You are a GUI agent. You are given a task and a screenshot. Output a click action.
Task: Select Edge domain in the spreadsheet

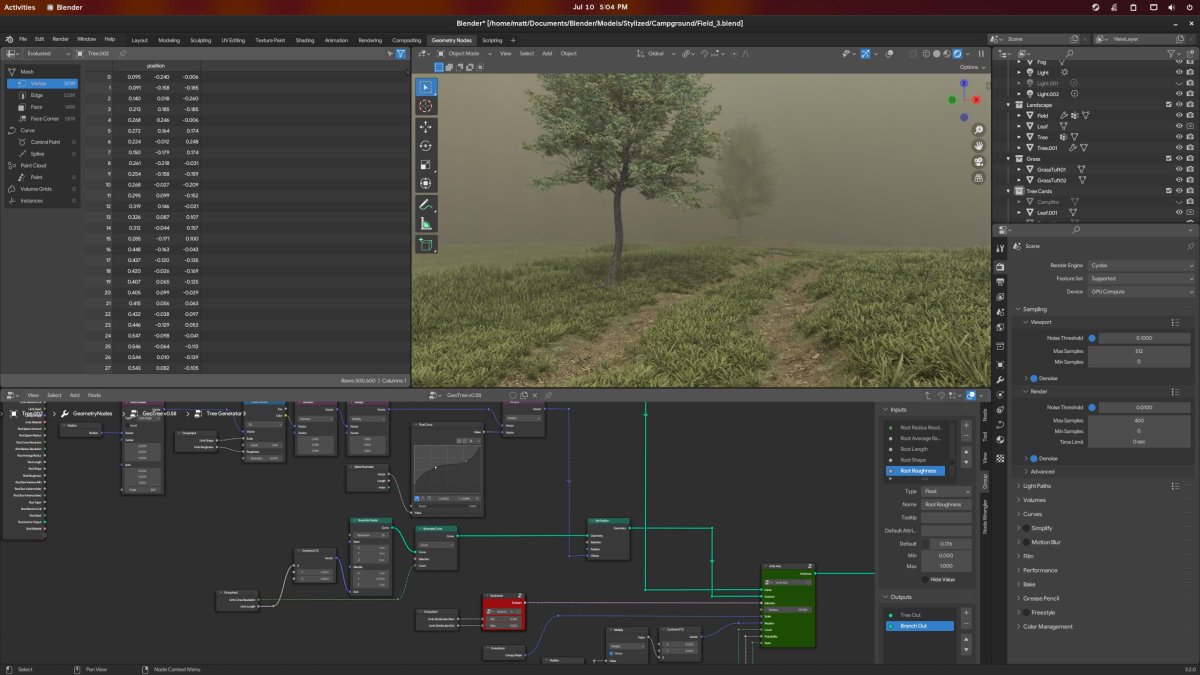(x=42, y=94)
